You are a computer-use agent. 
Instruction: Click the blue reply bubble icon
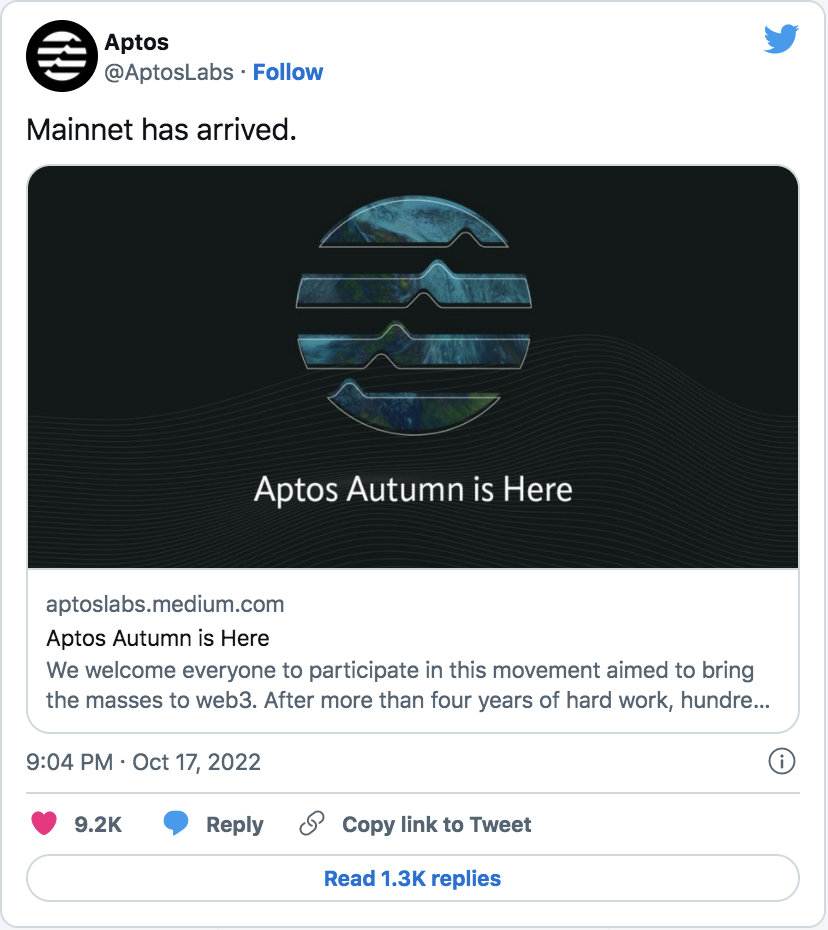pyautogui.click(x=176, y=824)
